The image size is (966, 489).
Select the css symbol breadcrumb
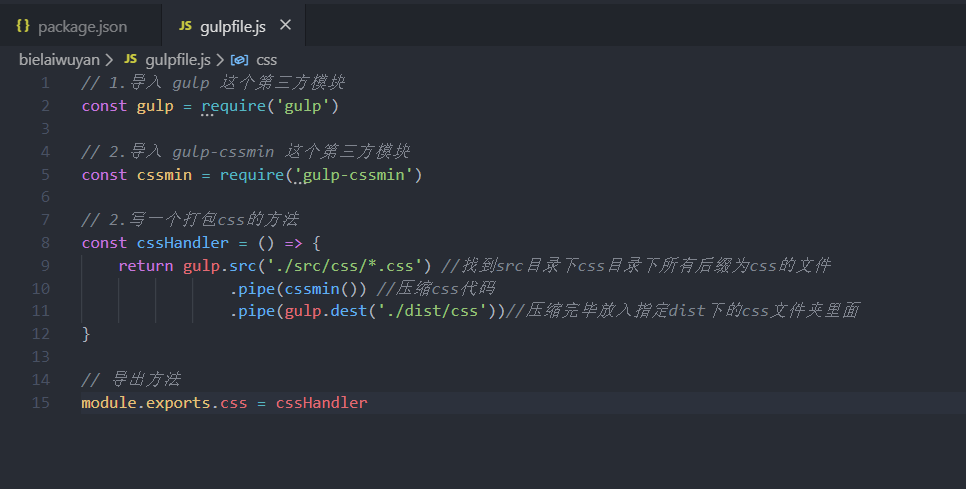pyautogui.click(x=266, y=60)
